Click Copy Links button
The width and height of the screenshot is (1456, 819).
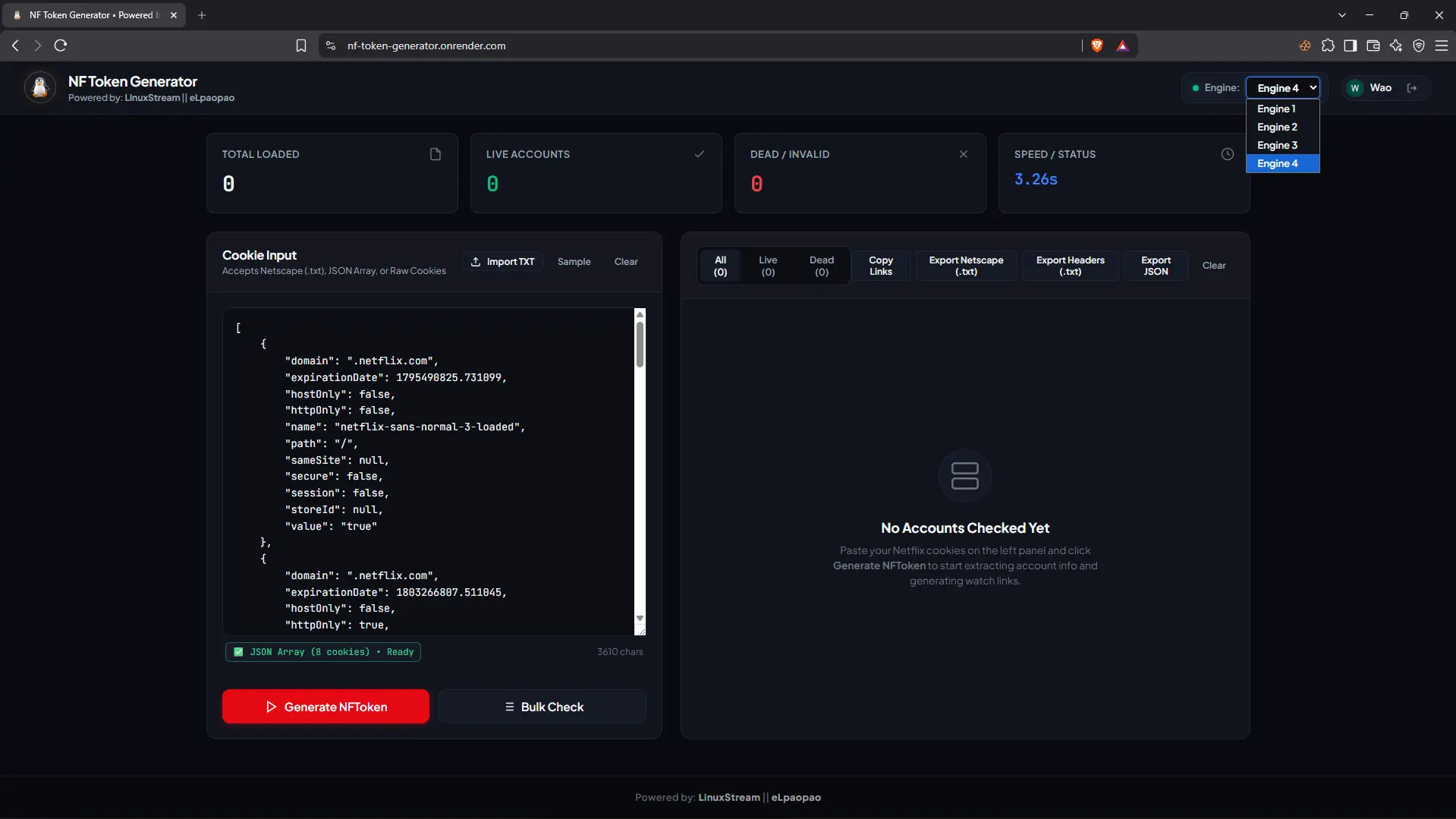881,266
